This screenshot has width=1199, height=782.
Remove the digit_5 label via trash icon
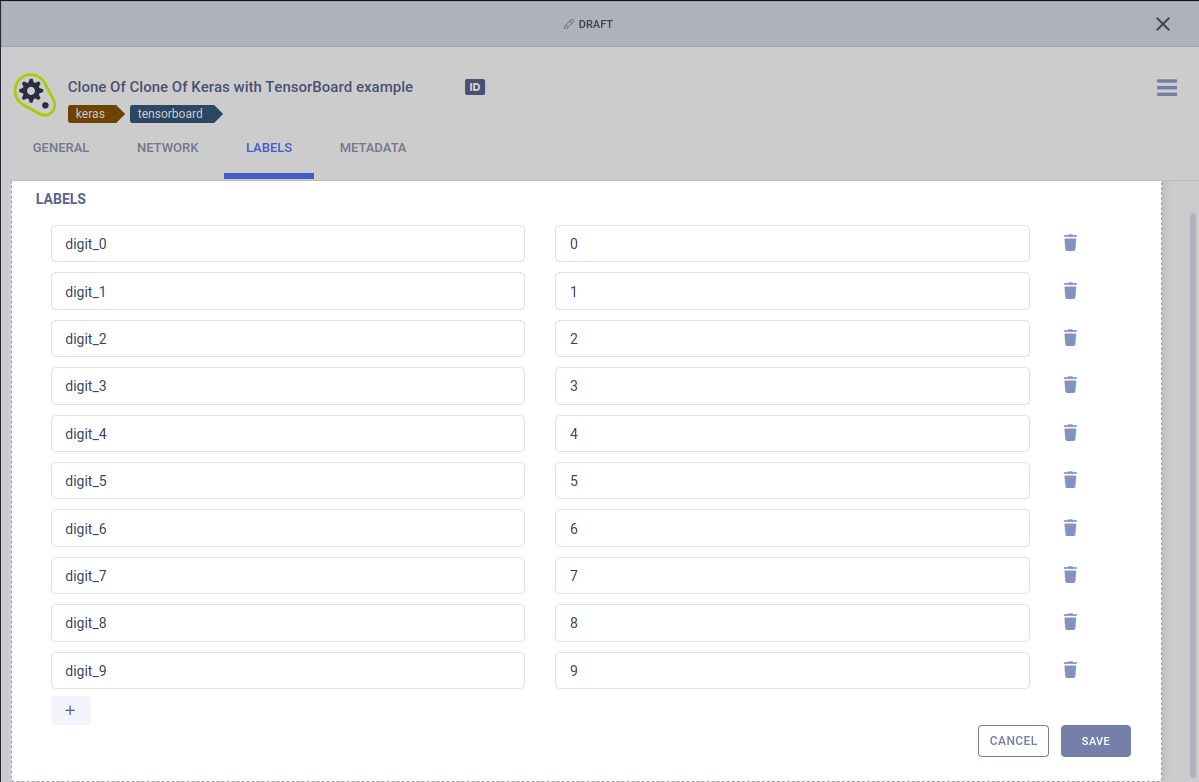(x=1070, y=480)
